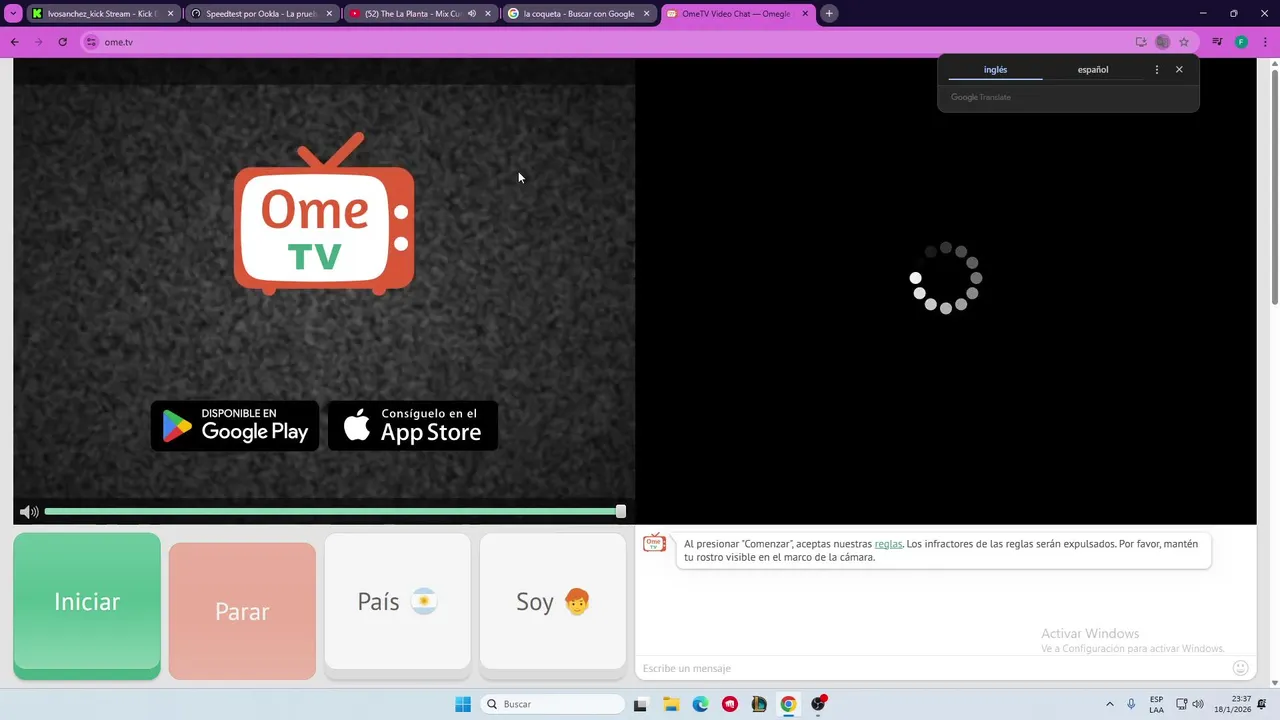
Task: Switch ESP LAA keyboard language
Action: (x=1156, y=704)
